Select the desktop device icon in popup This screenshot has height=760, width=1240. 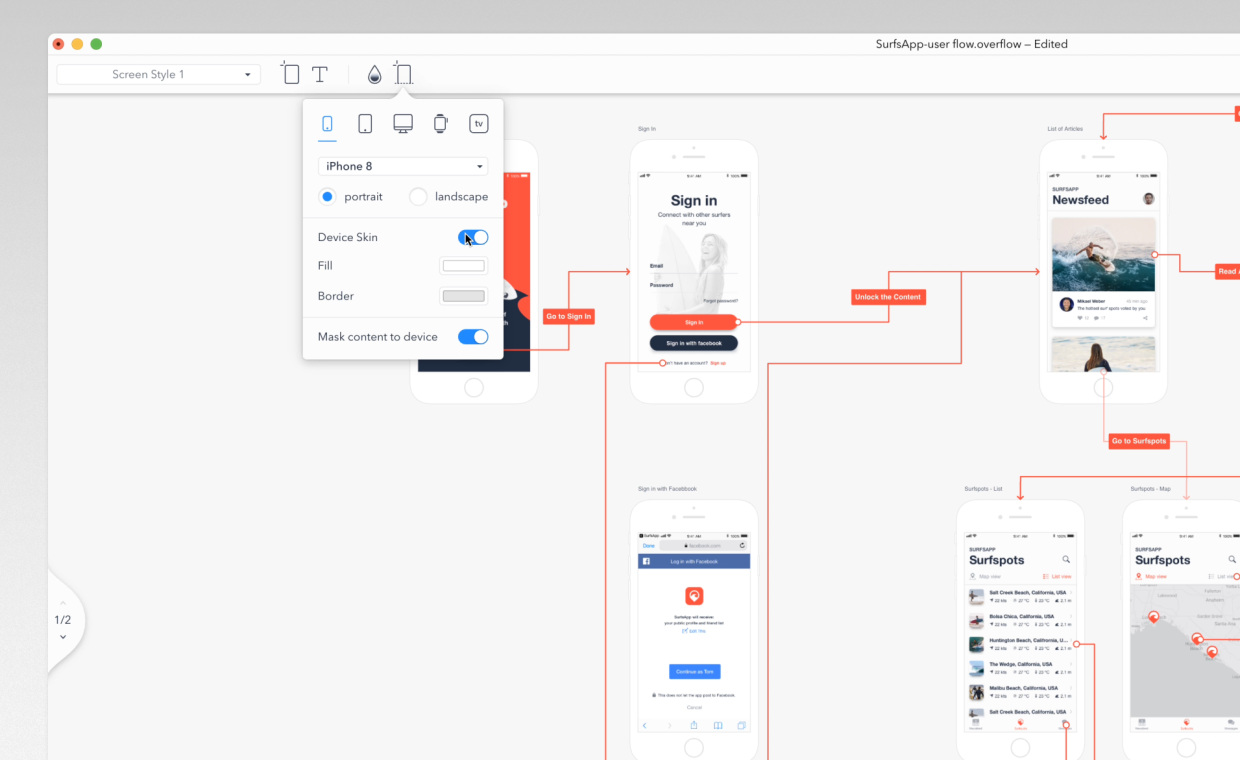tap(403, 123)
